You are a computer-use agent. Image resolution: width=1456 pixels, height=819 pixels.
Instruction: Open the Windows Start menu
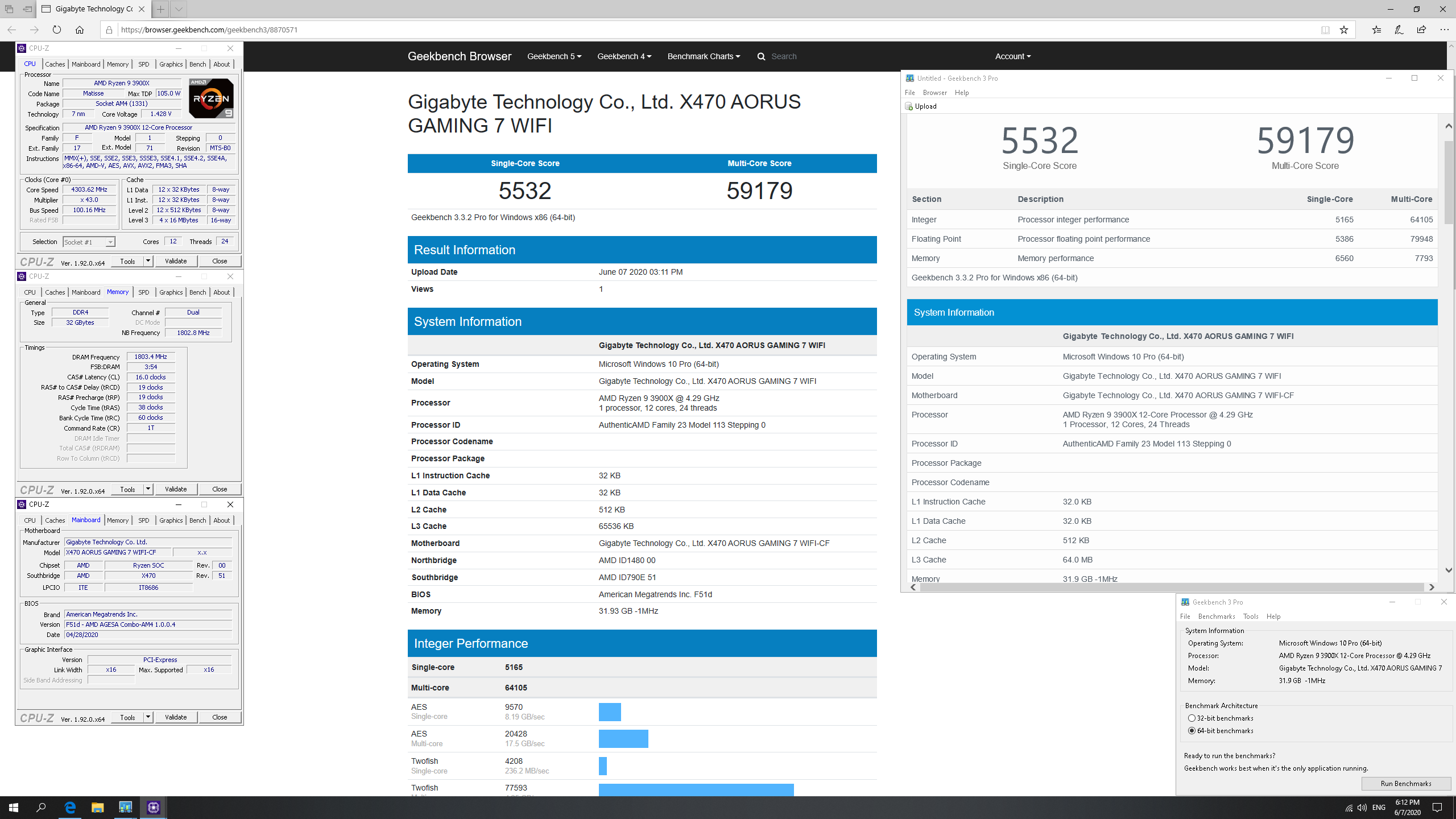tap(14, 807)
